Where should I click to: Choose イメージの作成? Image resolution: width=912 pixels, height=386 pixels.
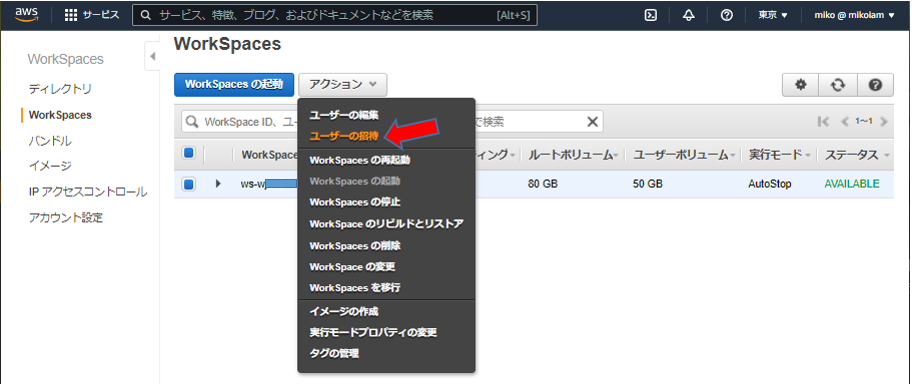click(344, 312)
